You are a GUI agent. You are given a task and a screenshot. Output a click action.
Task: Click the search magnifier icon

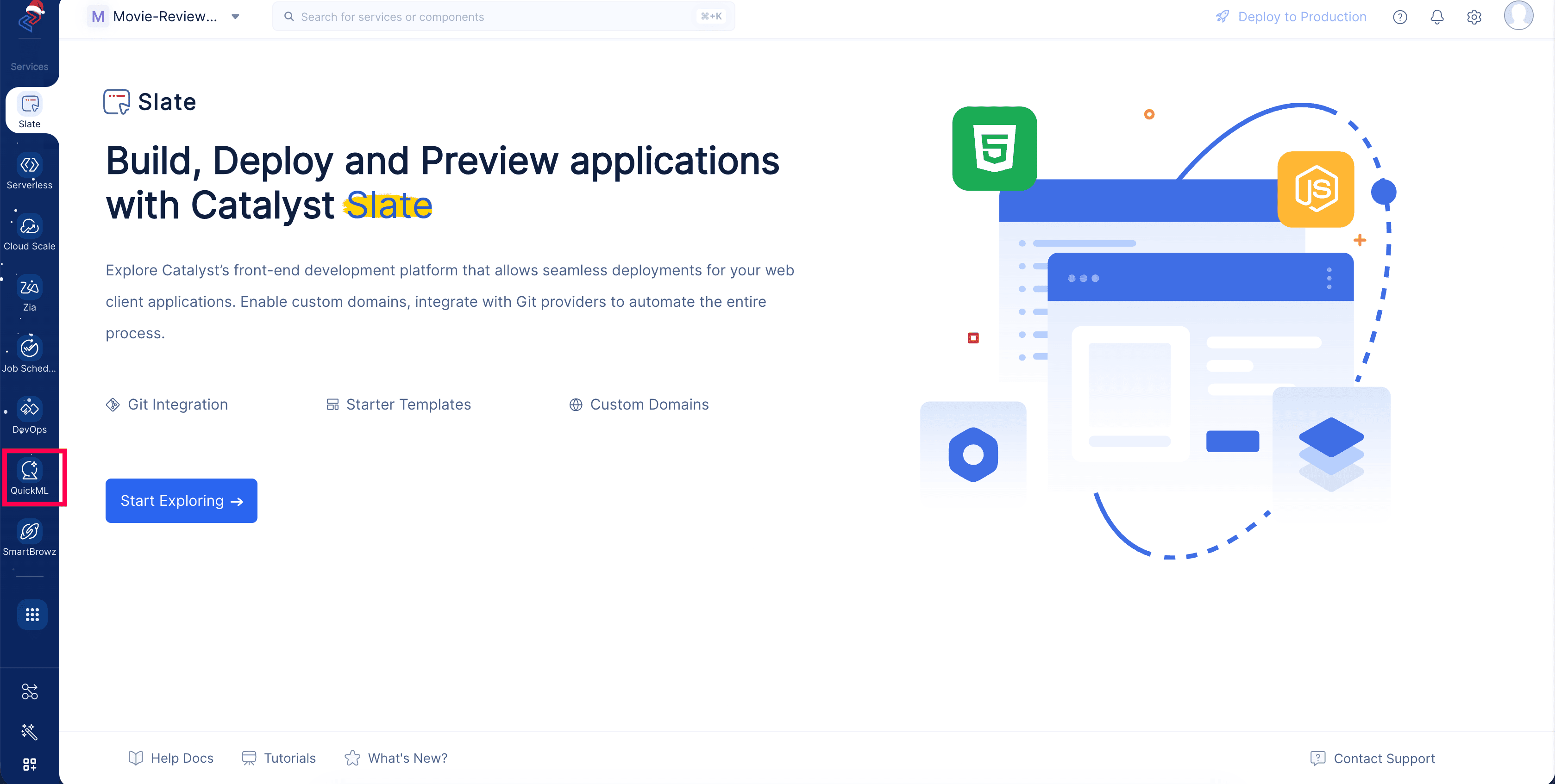pos(289,16)
